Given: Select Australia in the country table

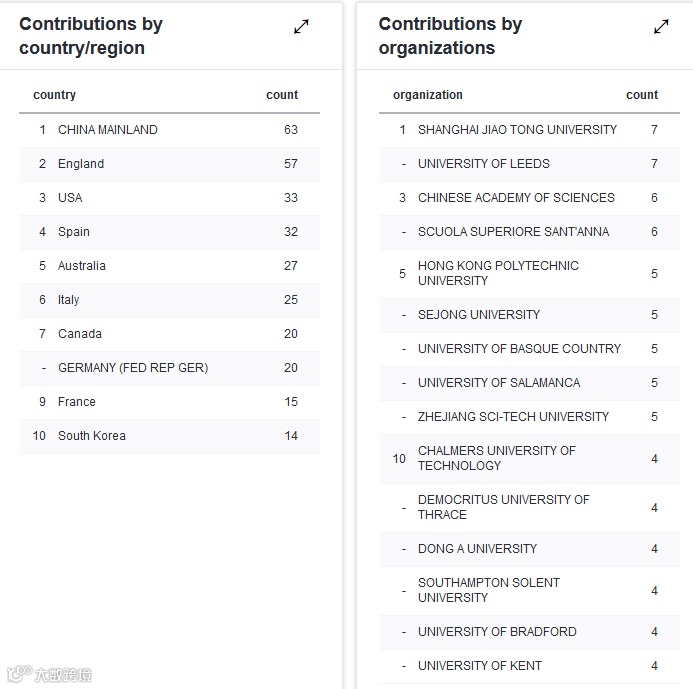Looking at the screenshot, I should click(x=82, y=266).
